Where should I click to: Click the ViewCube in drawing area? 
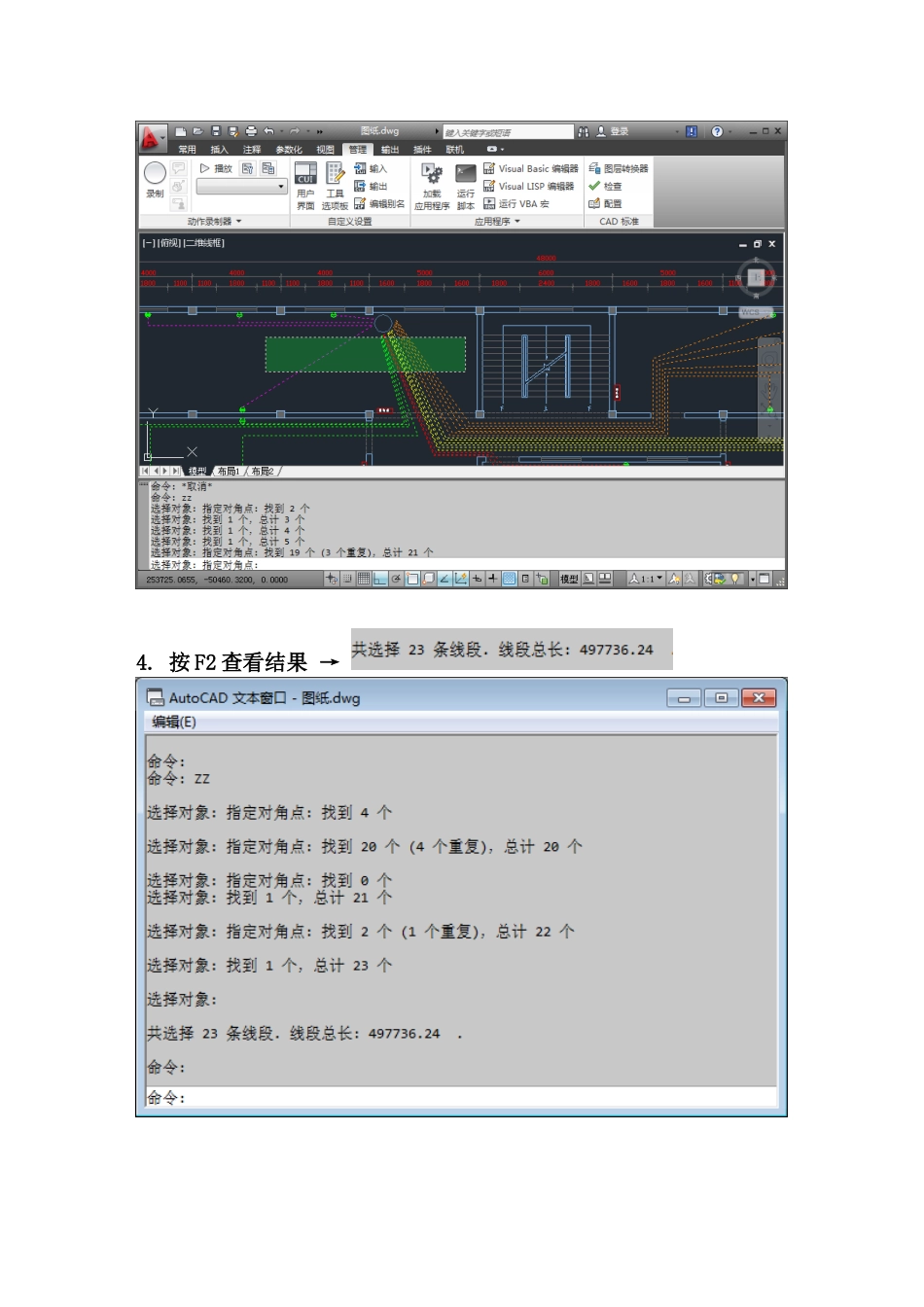[x=757, y=278]
